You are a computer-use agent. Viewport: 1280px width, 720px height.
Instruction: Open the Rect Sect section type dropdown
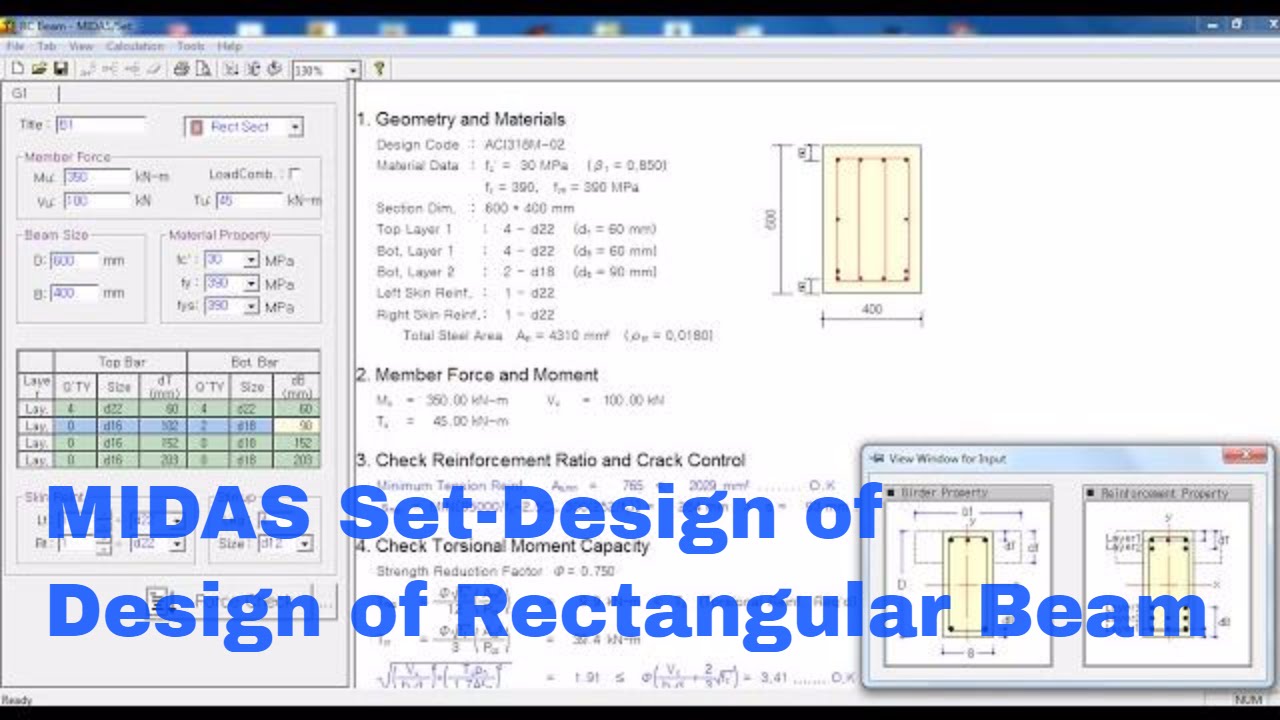click(x=295, y=127)
